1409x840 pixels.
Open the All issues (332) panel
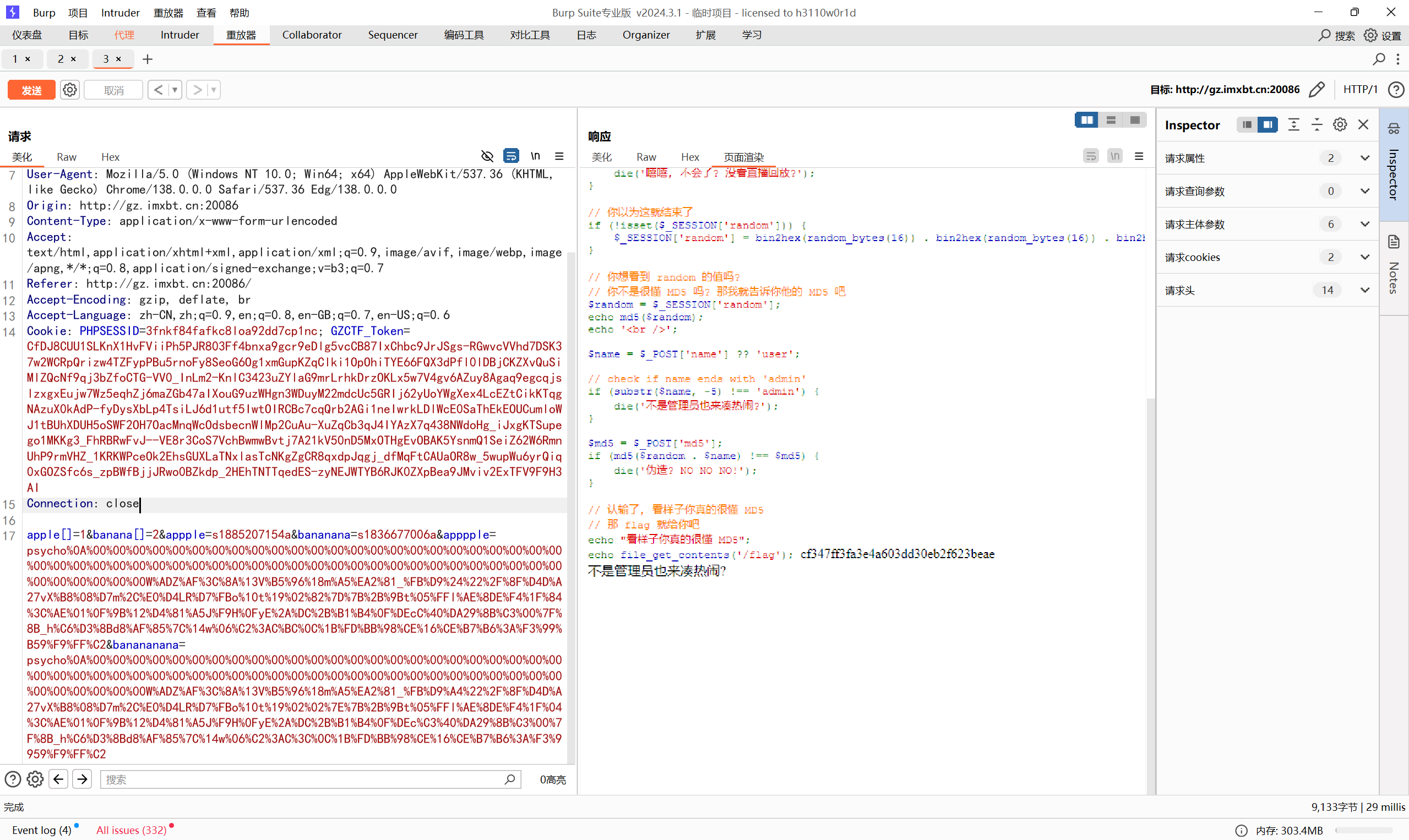coord(132,830)
